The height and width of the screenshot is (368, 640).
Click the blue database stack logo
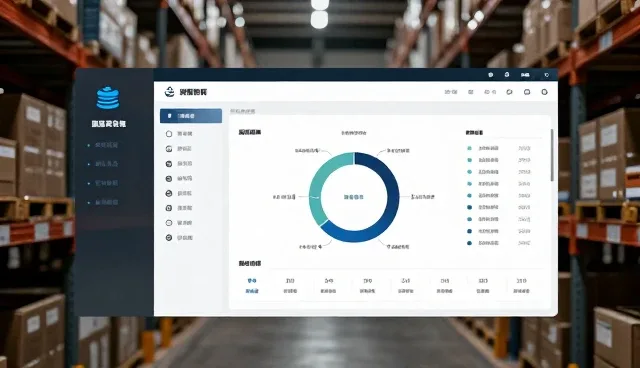coord(108,98)
